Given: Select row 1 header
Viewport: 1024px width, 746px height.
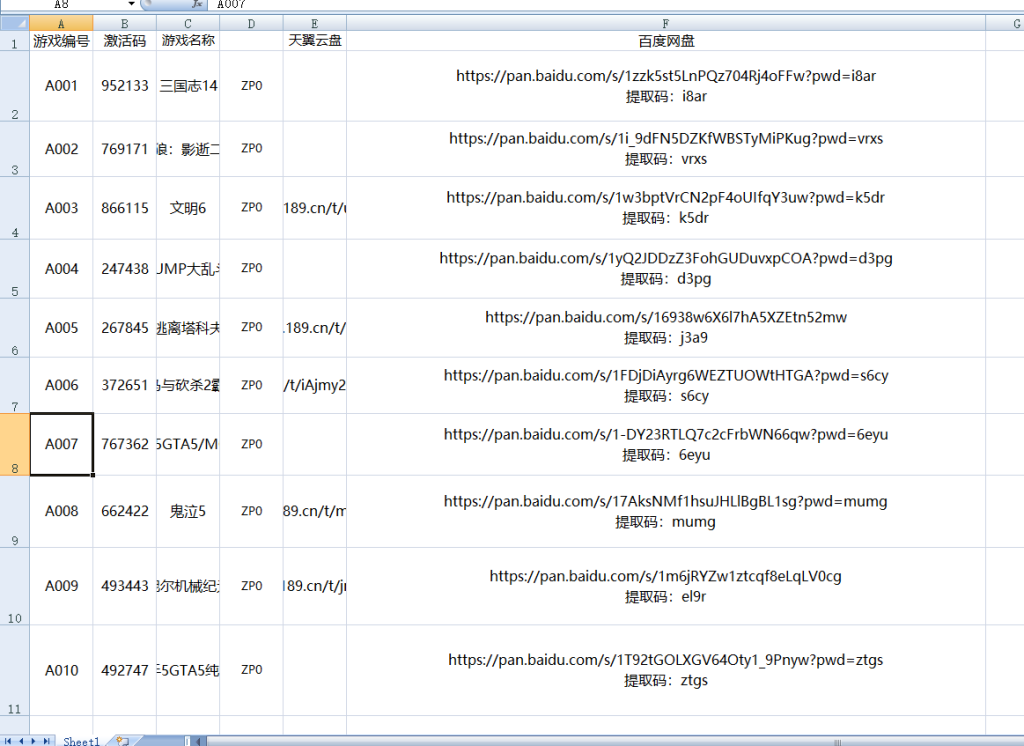Looking at the screenshot, I should point(14,41).
